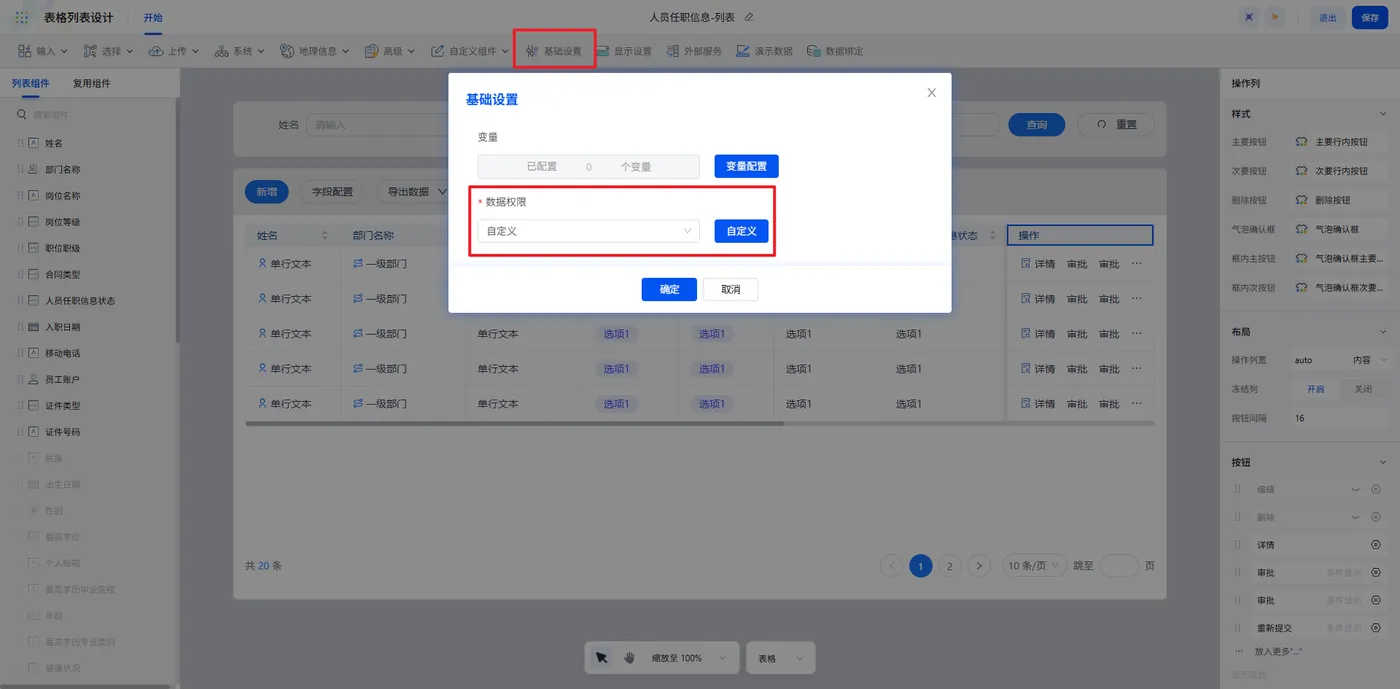Close the 基础设置 dialog with the X

coord(931,93)
